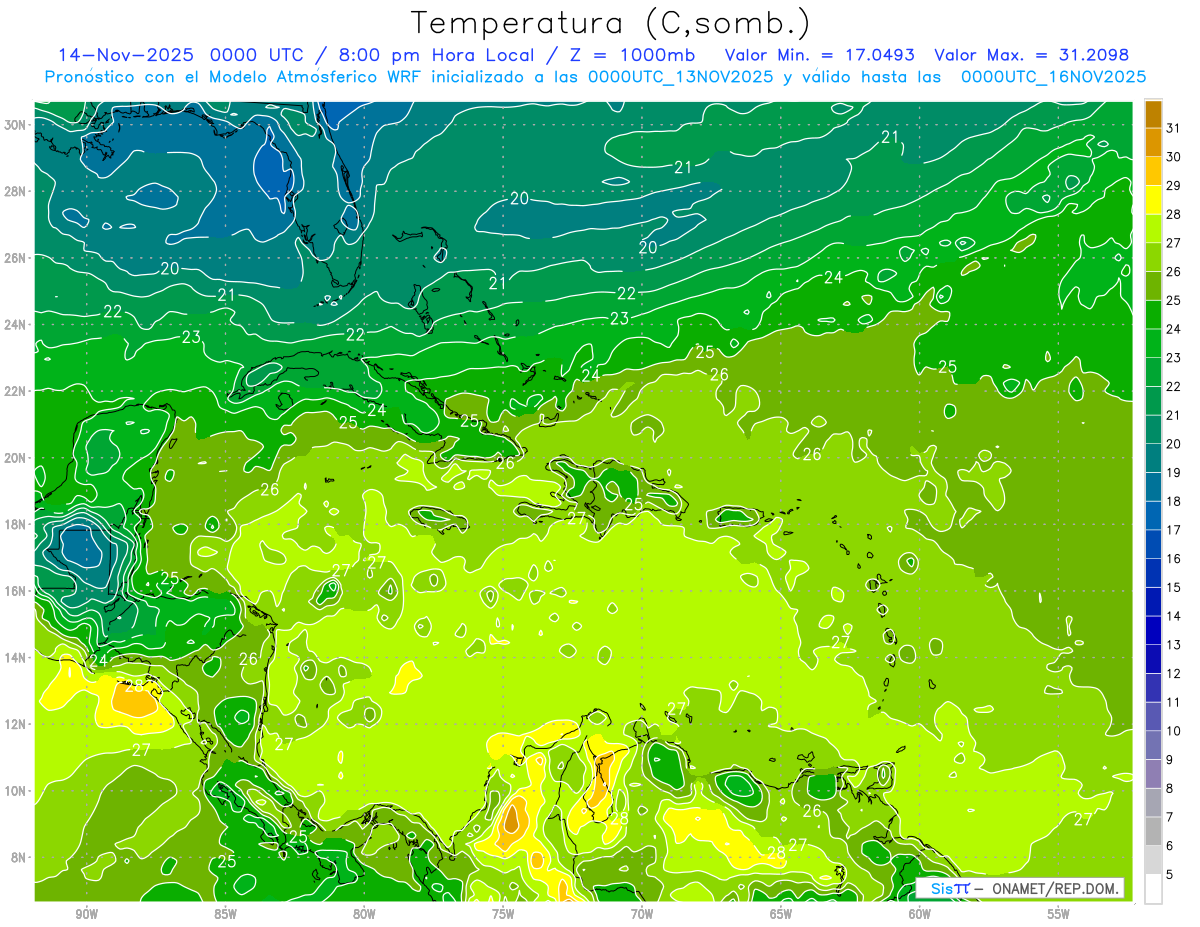Click the '30N' latitude axis label

[16, 125]
